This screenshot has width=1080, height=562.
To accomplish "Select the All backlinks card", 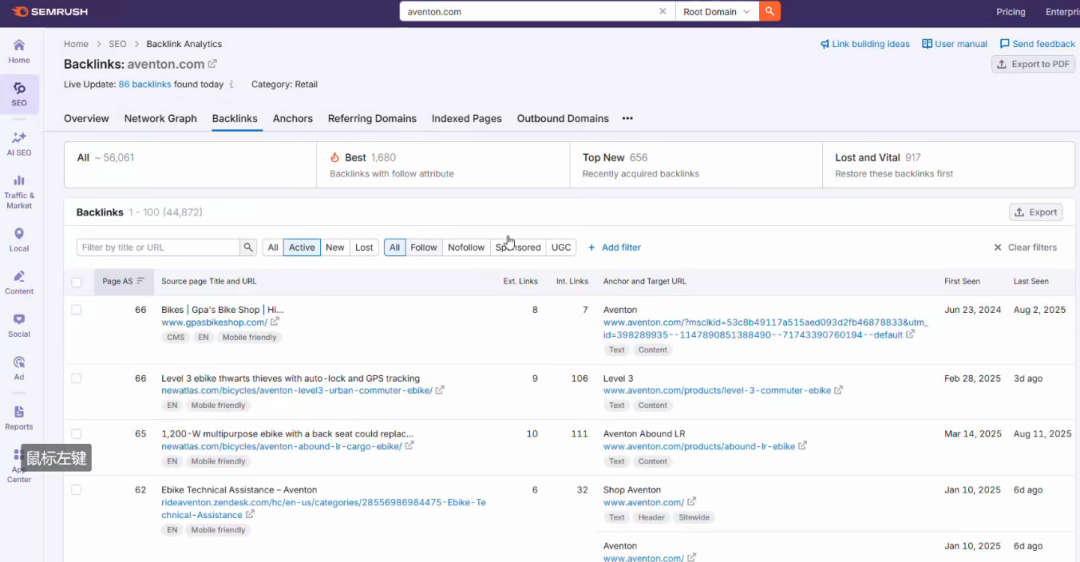I will tap(190, 165).
